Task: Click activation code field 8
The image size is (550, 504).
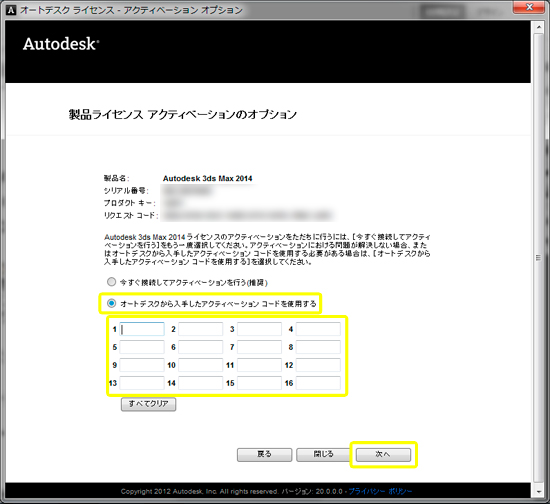Action: pyautogui.click(x=318, y=347)
